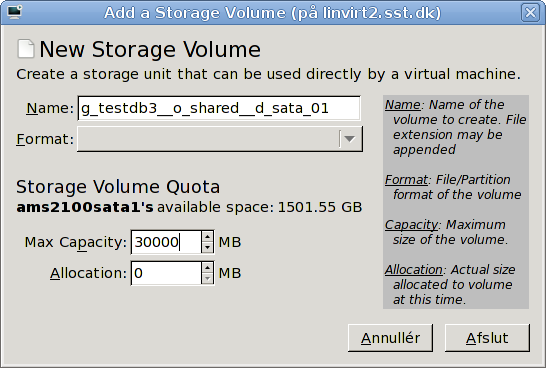The width and height of the screenshot is (546, 368).
Task: Click the Capacity help text entry
Action: 447,232
